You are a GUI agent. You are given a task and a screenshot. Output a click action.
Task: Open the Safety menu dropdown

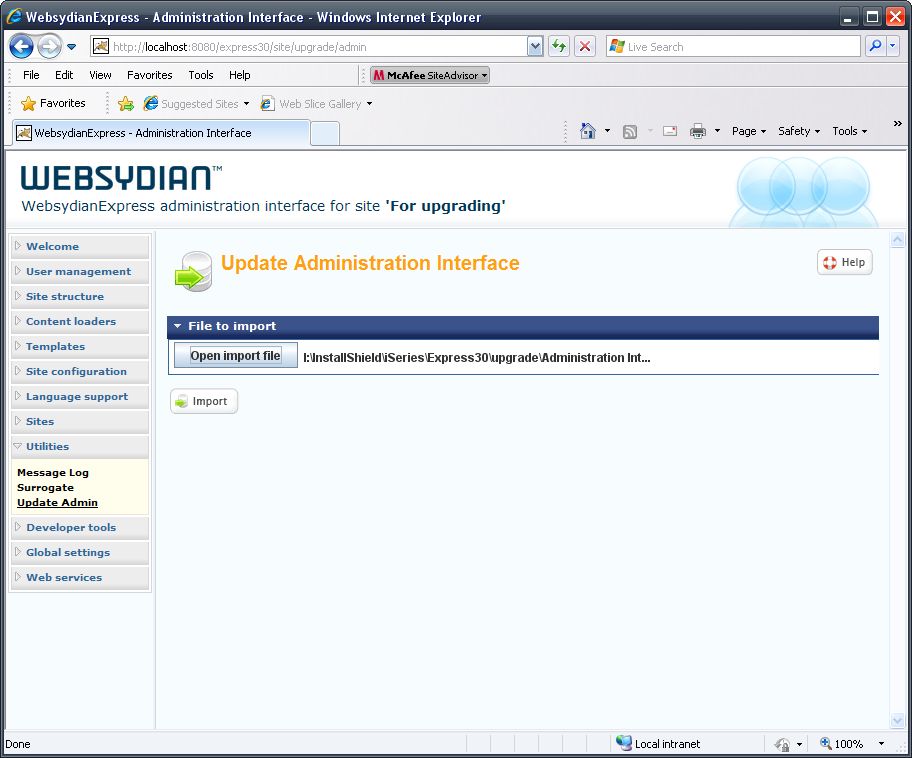pyautogui.click(x=799, y=131)
